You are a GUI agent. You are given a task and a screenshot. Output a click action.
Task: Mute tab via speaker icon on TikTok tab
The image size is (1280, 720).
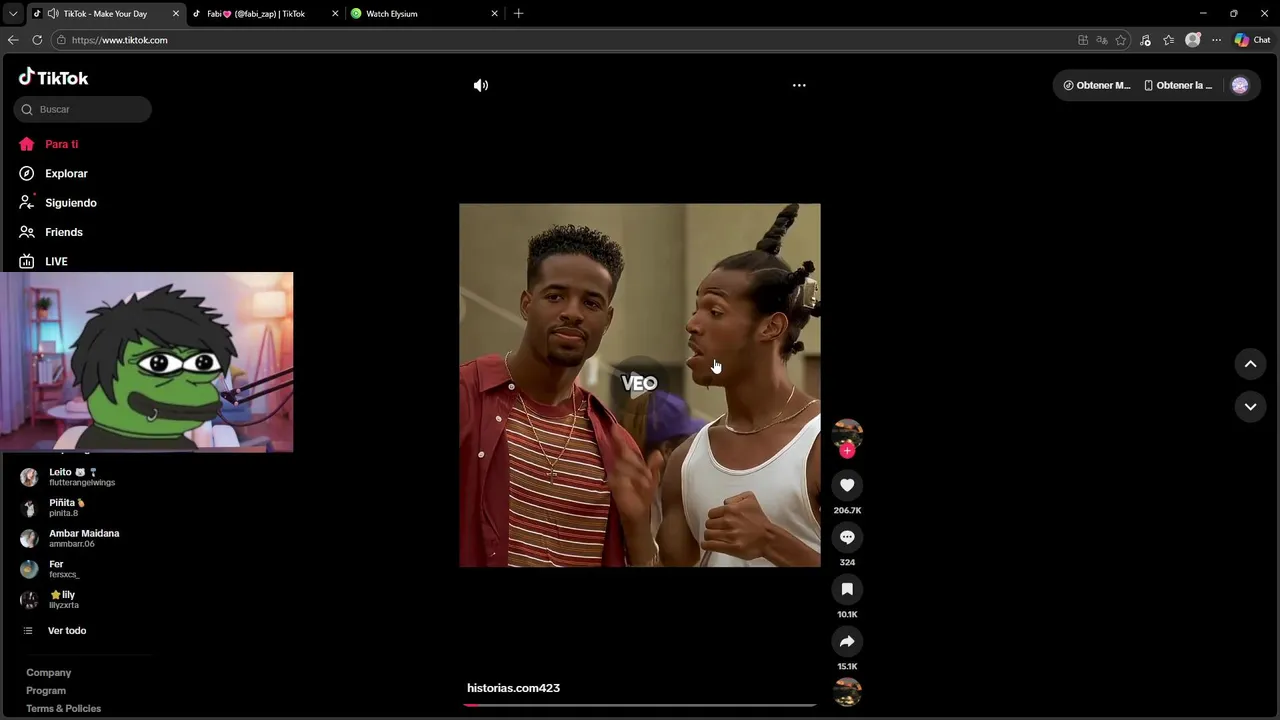click(53, 14)
